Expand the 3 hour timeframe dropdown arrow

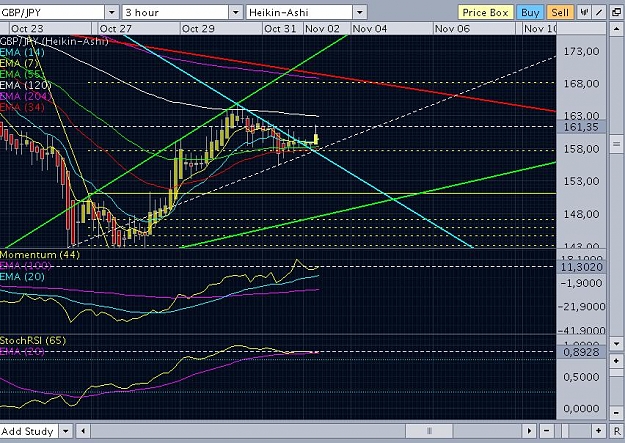[x=236, y=12]
